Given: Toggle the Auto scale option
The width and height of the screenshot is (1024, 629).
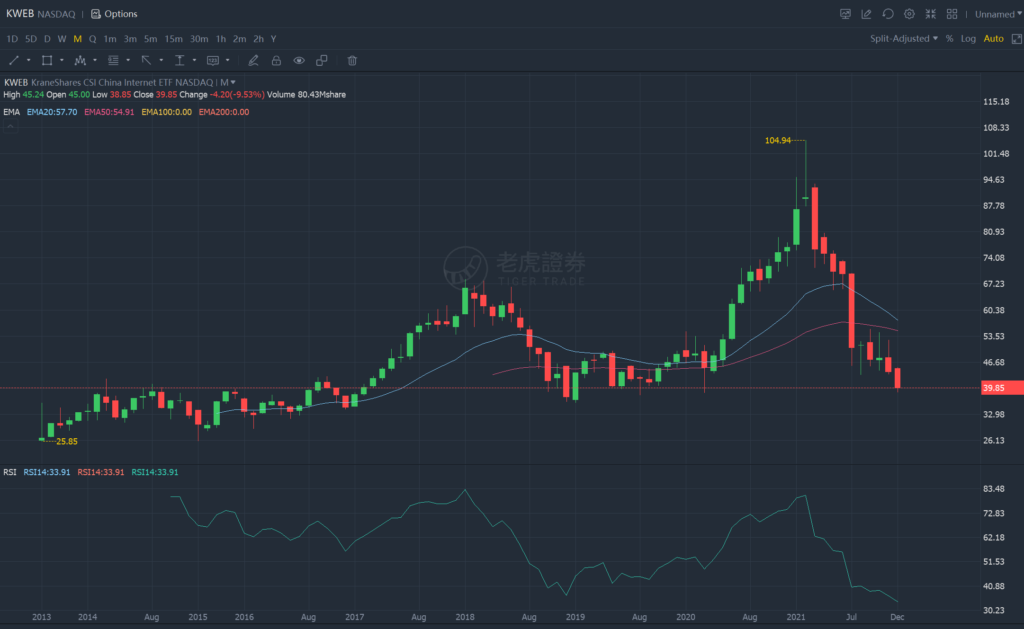Looking at the screenshot, I should click(x=993, y=39).
